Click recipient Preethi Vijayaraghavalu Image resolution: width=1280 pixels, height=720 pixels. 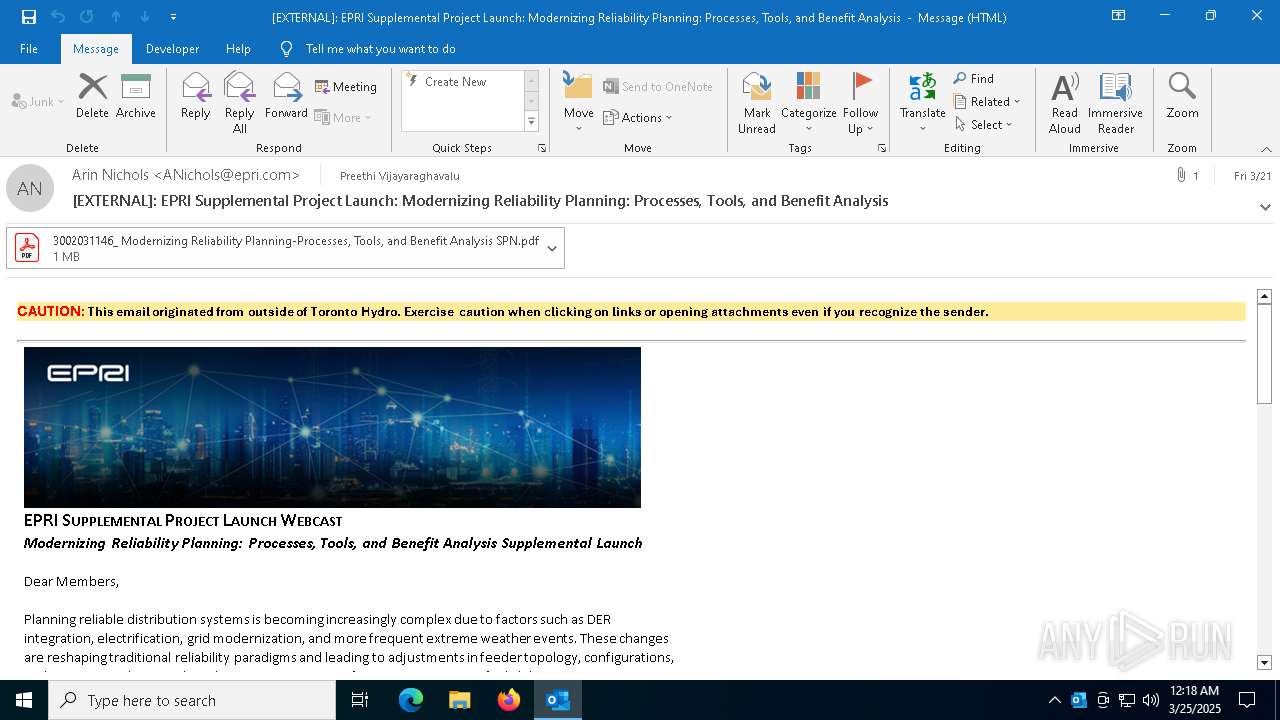tap(400, 176)
